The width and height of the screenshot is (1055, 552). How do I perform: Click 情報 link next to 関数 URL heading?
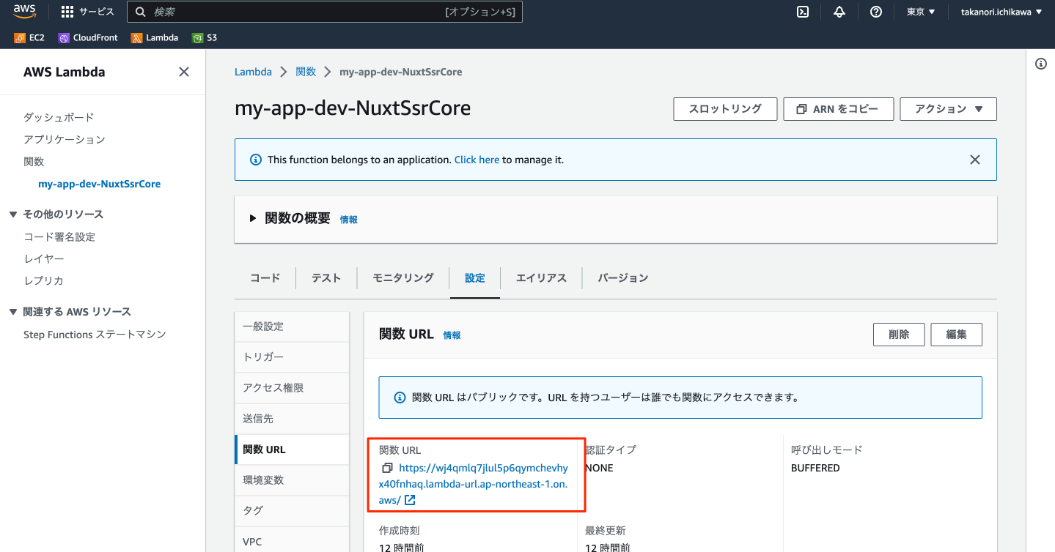(x=451, y=335)
